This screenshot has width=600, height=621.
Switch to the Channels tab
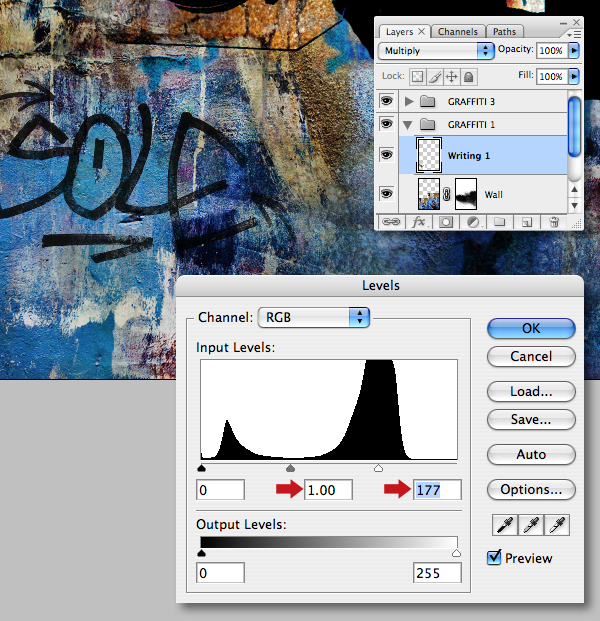pyautogui.click(x=457, y=32)
